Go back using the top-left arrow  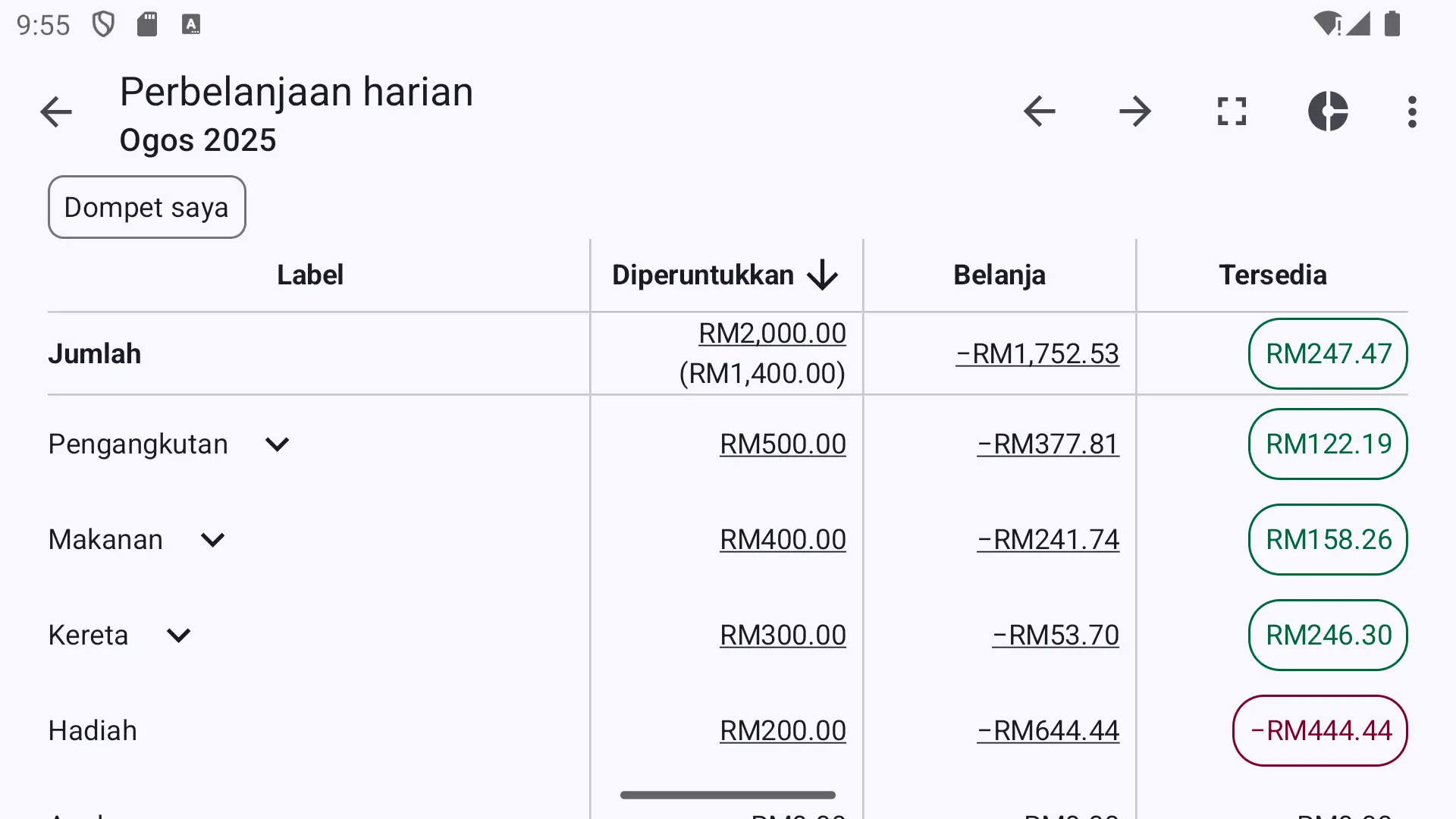56,112
